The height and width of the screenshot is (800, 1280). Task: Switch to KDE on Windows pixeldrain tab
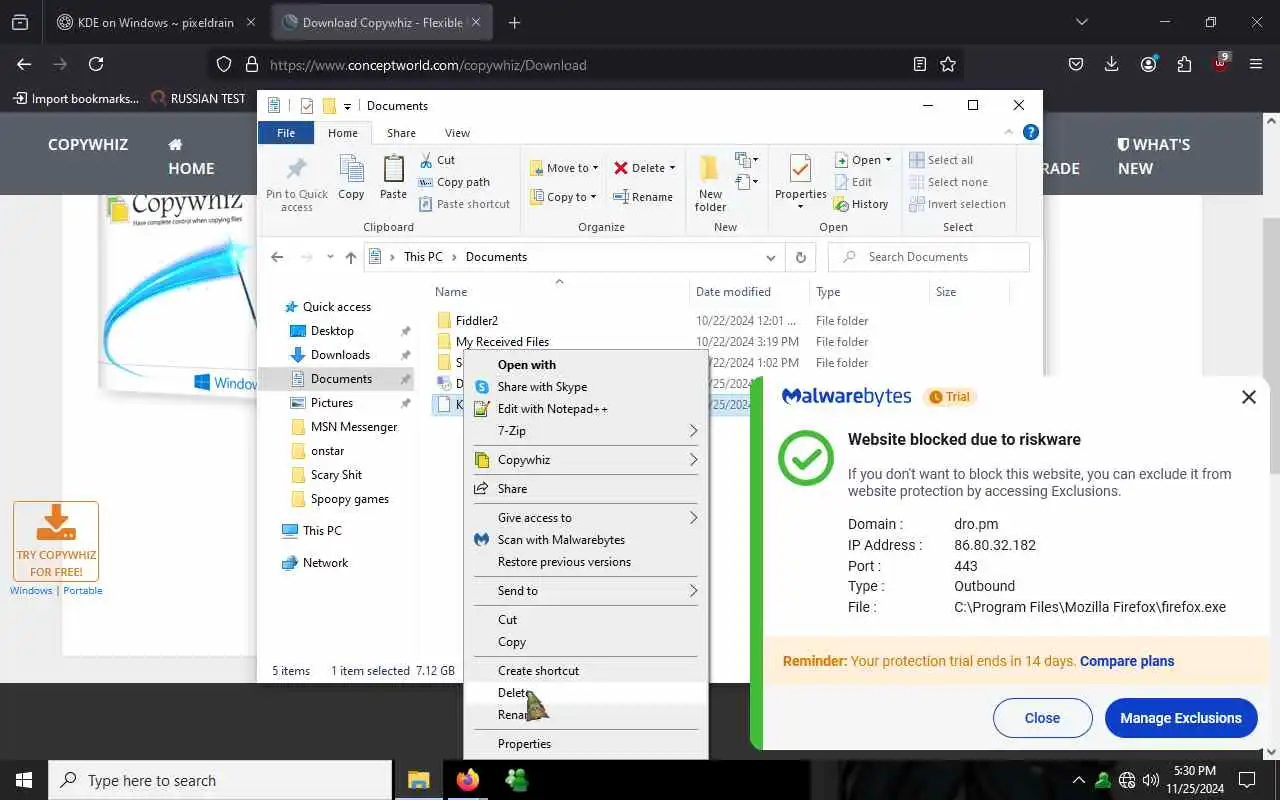pyautogui.click(x=156, y=22)
